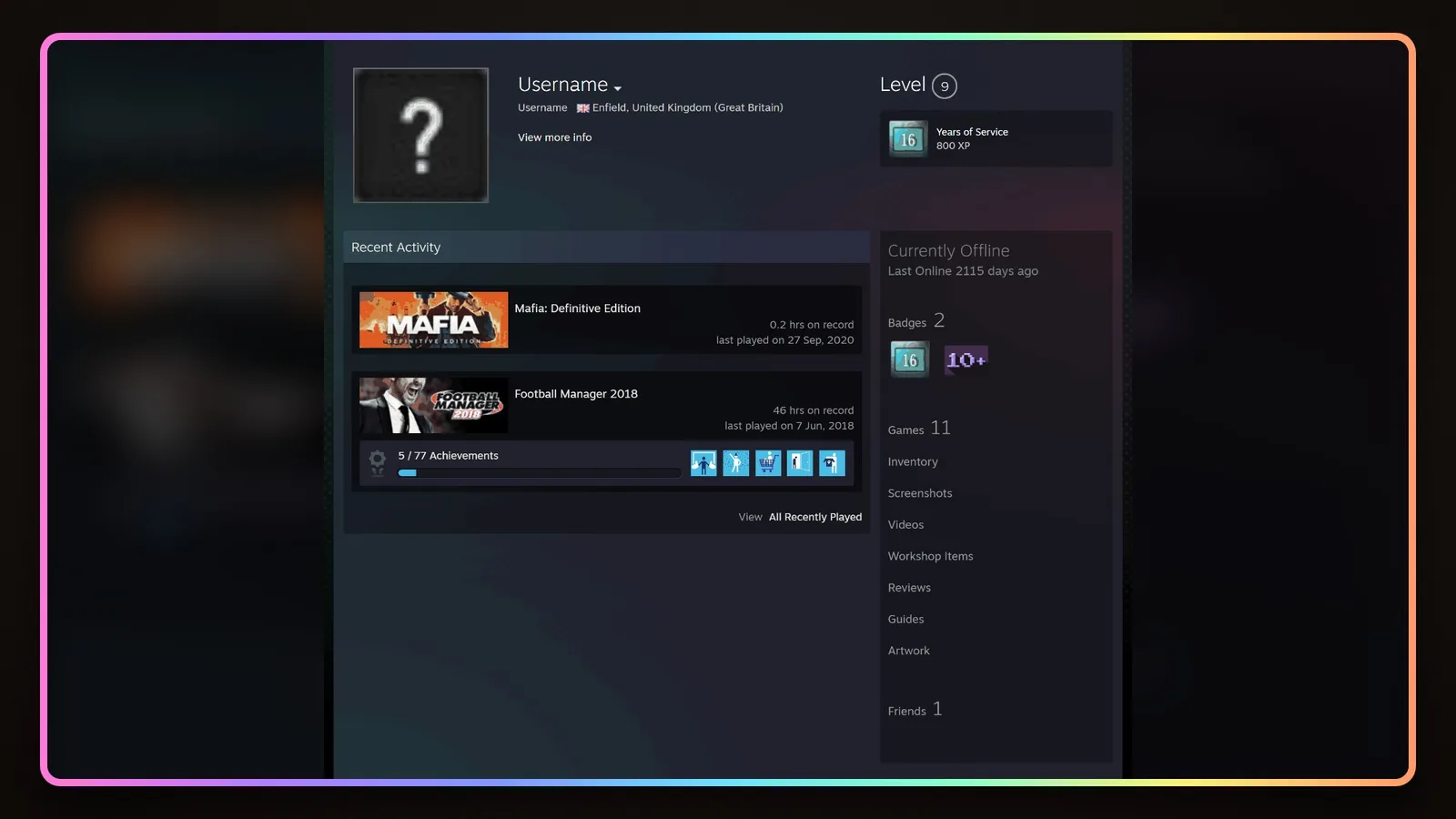Select the fifth Football Manager achievement icon
1456x819 pixels.
point(832,463)
